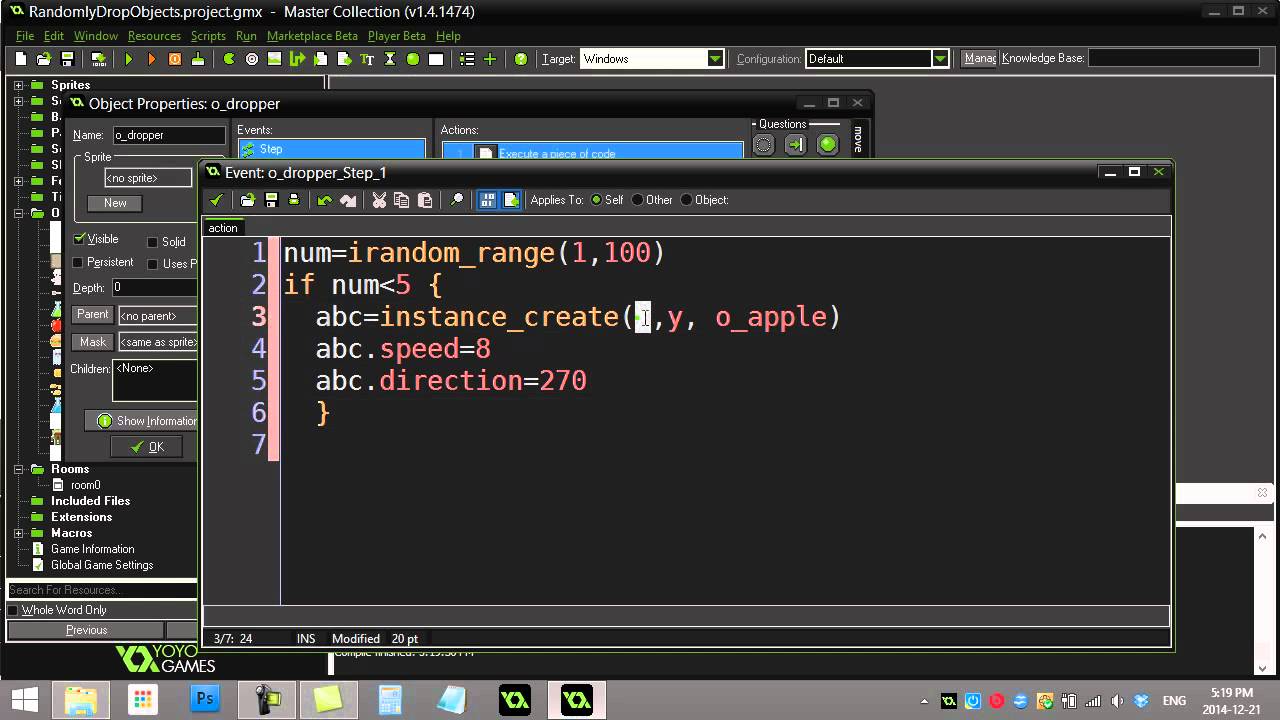This screenshot has width=1280, height=720.
Task: Collapse the Rooms folder in resource tree
Action: click(18, 469)
